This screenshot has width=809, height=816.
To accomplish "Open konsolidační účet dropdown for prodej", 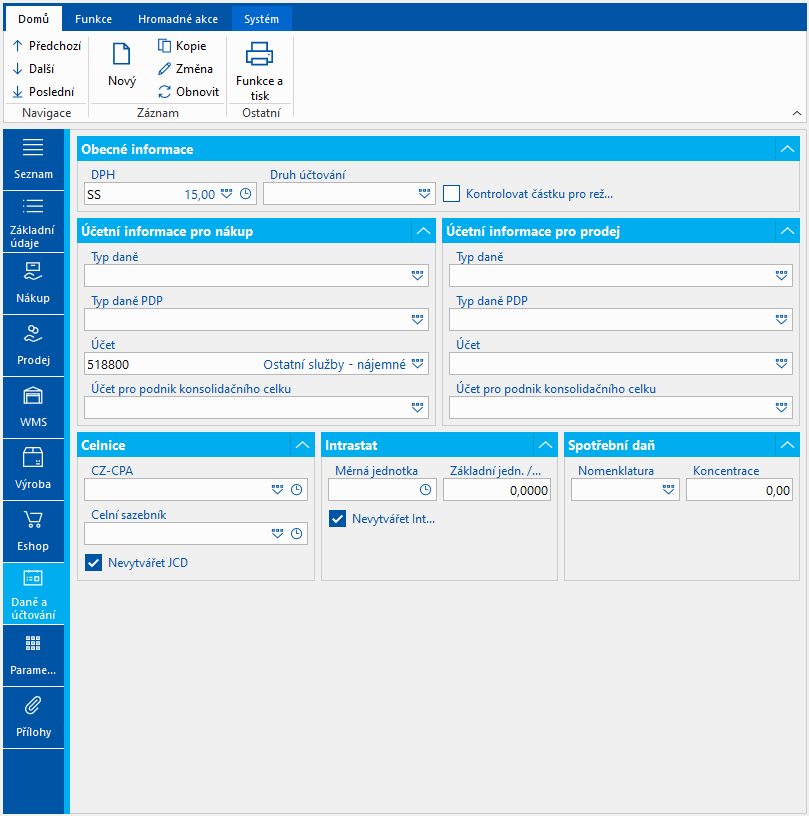I will click(x=781, y=408).
